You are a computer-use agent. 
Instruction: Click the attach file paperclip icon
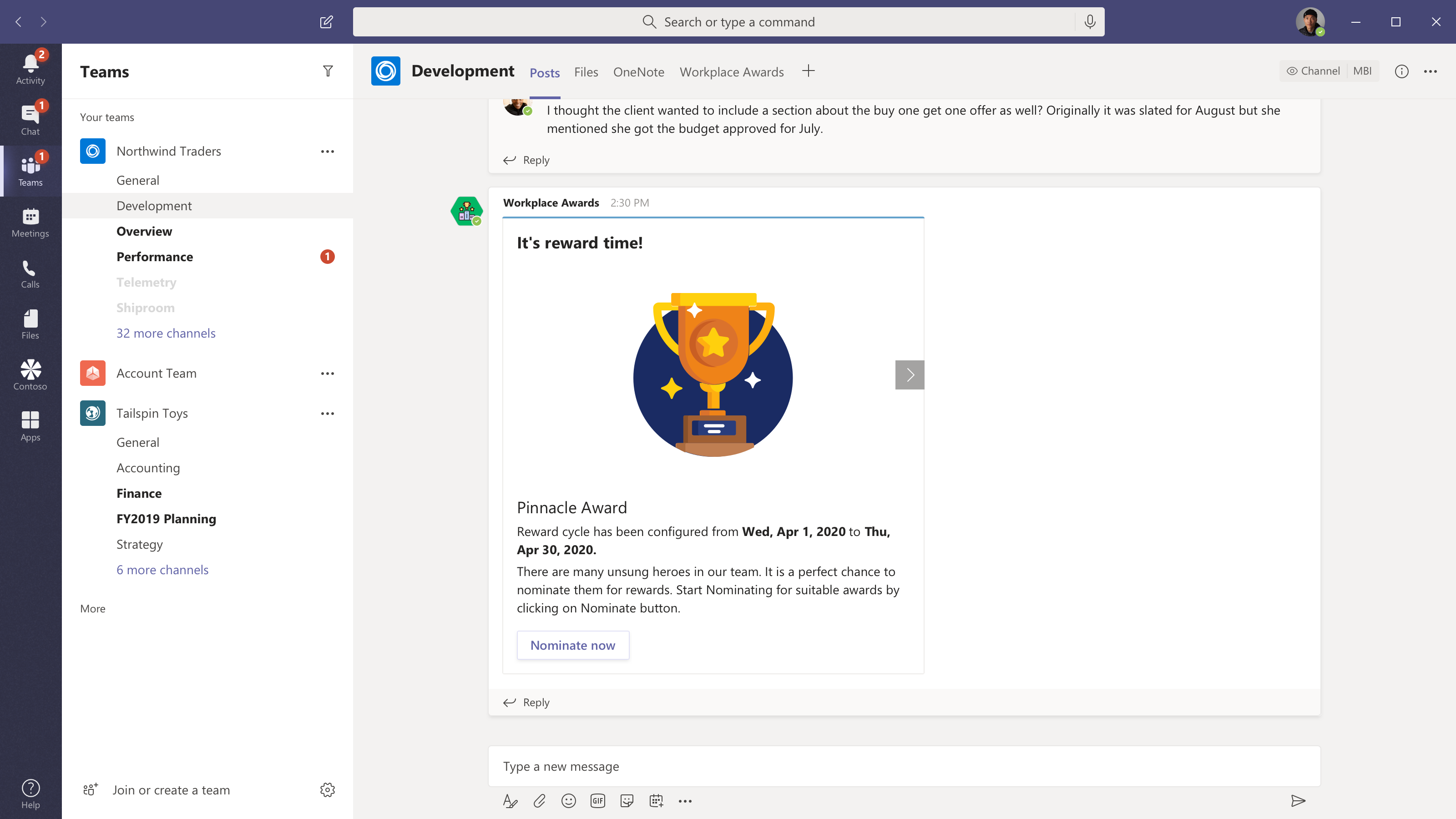pyautogui.click(x=539, y=801)
